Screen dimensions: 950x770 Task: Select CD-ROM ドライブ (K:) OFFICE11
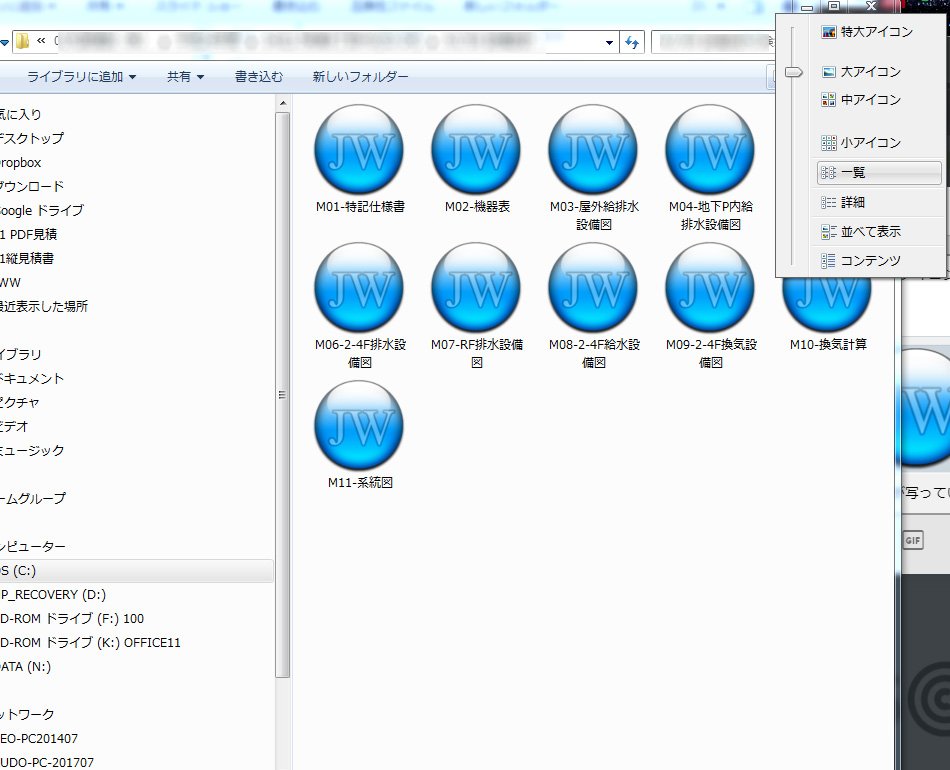[90, 643]
